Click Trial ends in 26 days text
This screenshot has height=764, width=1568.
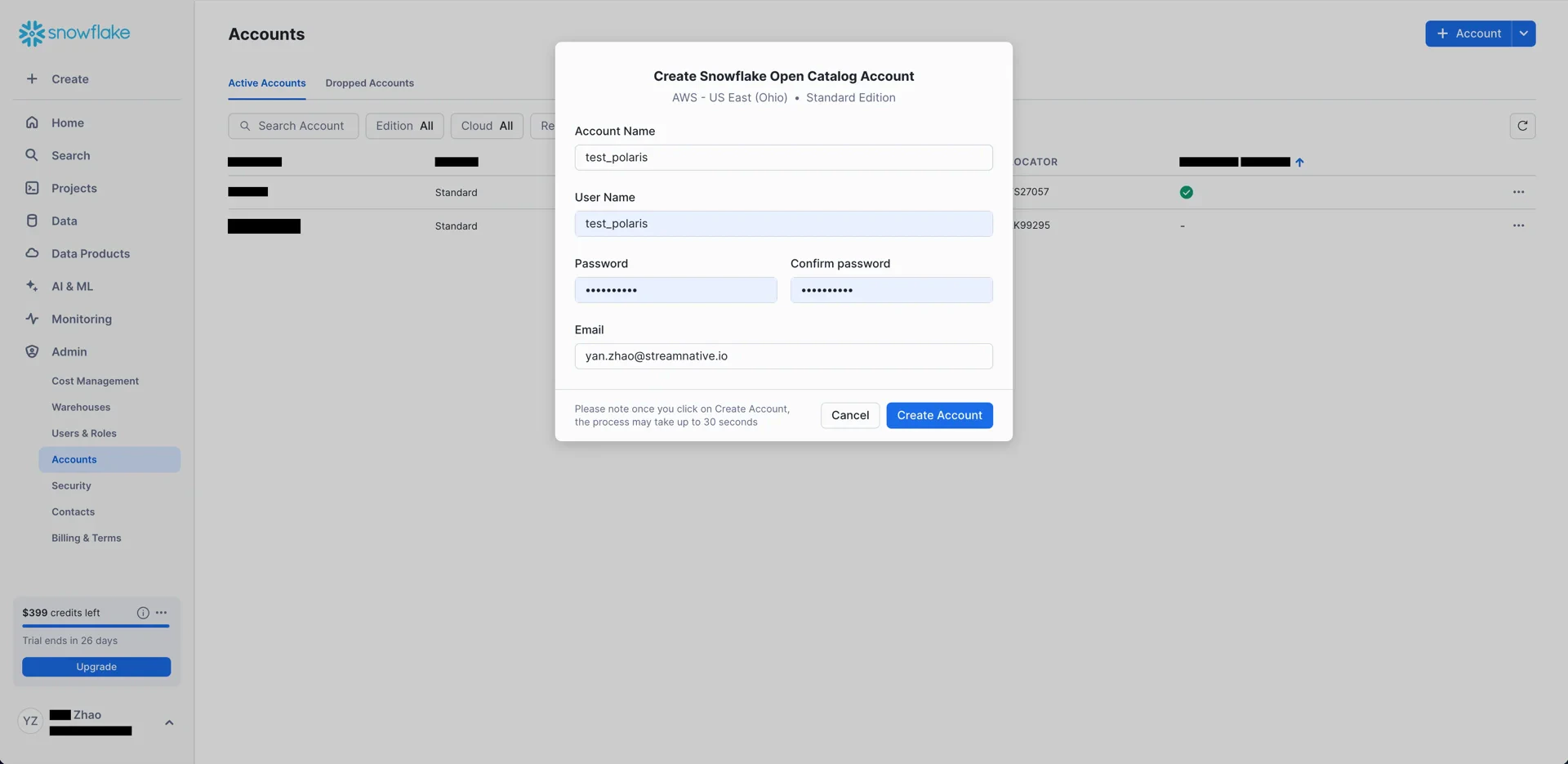tap(70, 641)
